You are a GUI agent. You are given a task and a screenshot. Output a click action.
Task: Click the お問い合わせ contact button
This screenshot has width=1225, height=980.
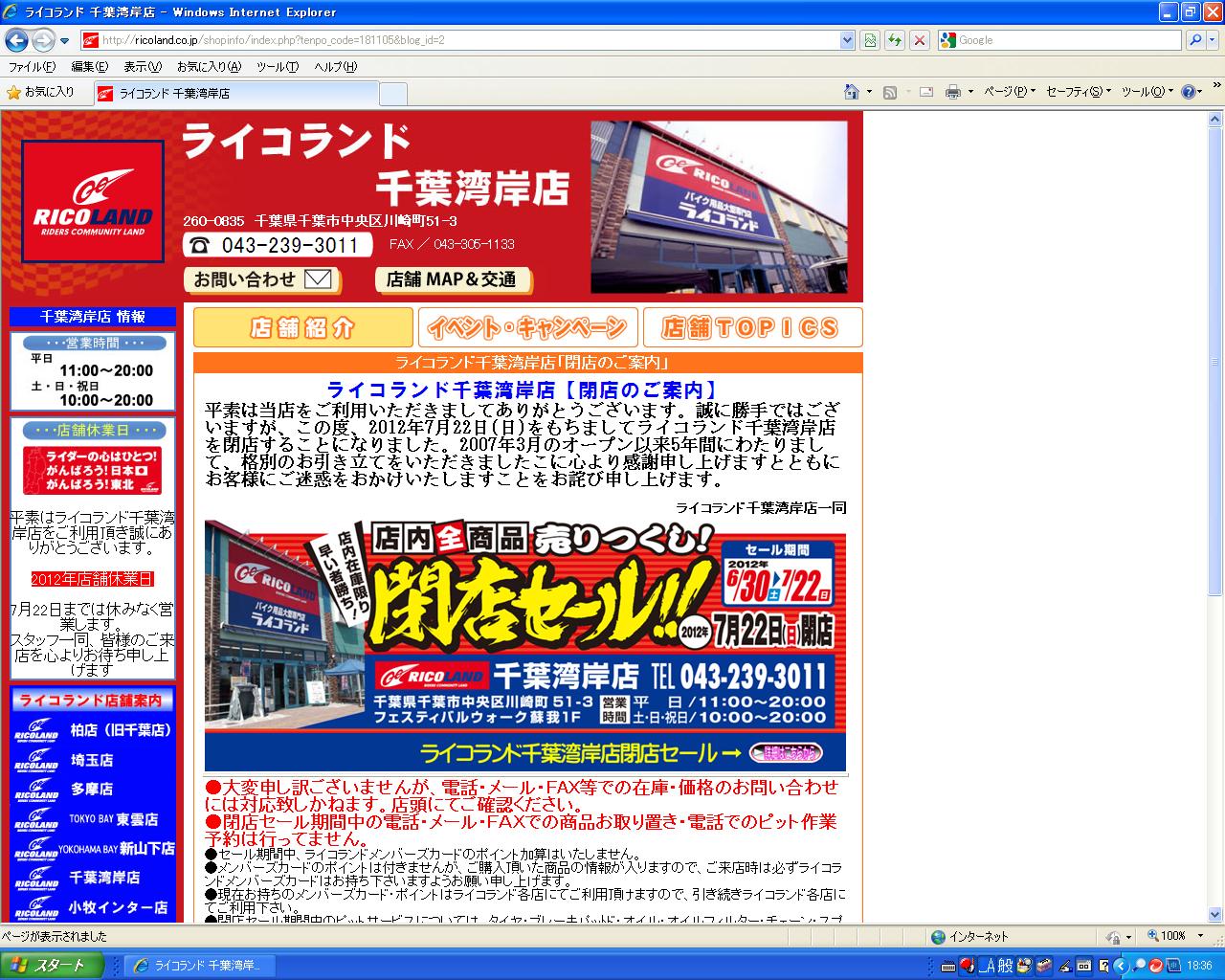(x=262, y=279)
